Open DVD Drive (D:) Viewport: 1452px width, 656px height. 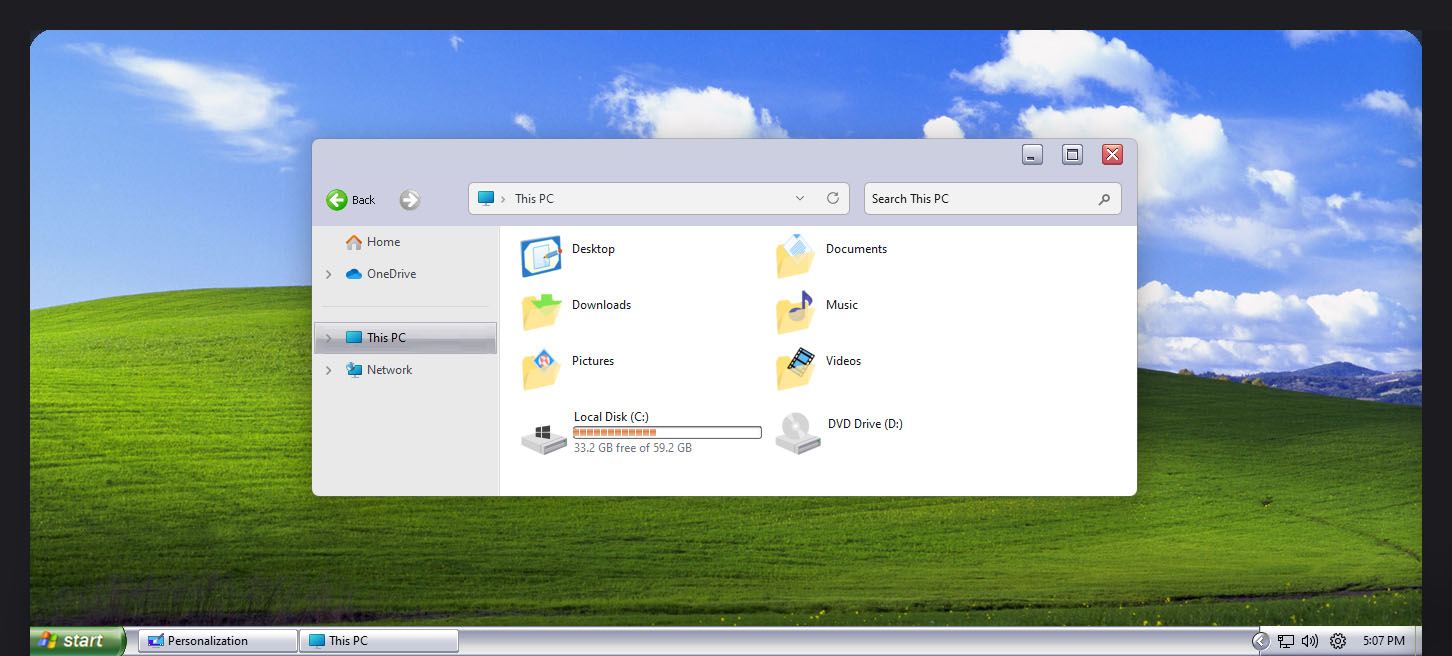click(864, 423)
